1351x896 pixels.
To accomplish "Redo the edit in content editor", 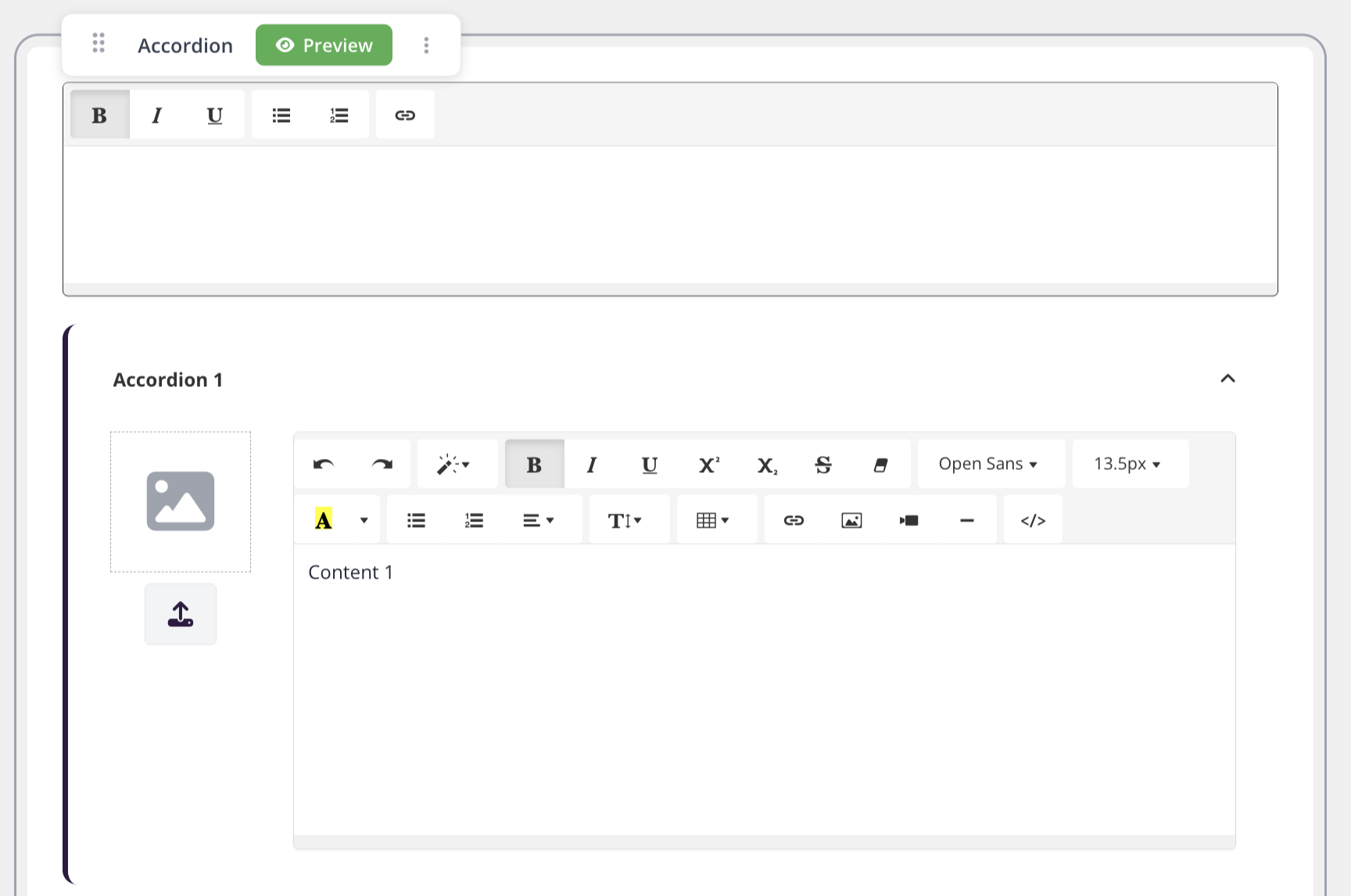I will click(x=382, y=464).
